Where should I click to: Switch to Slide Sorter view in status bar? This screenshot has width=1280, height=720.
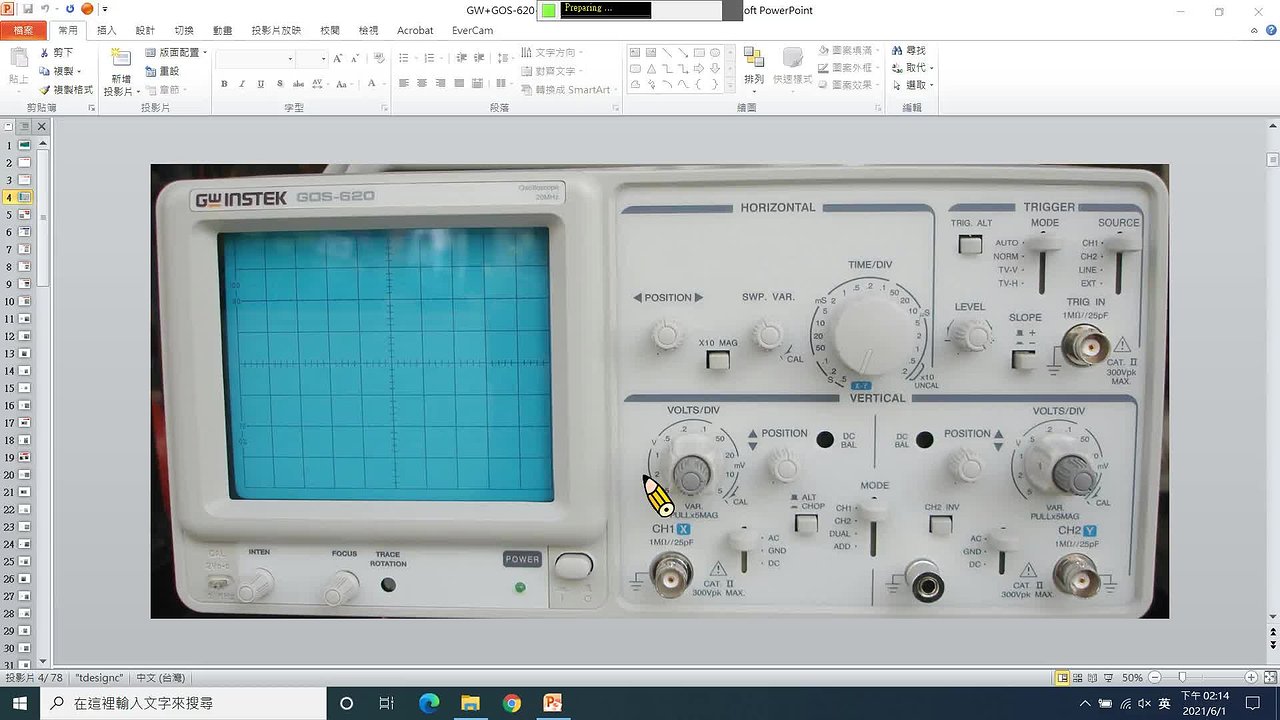point(1078,678)
